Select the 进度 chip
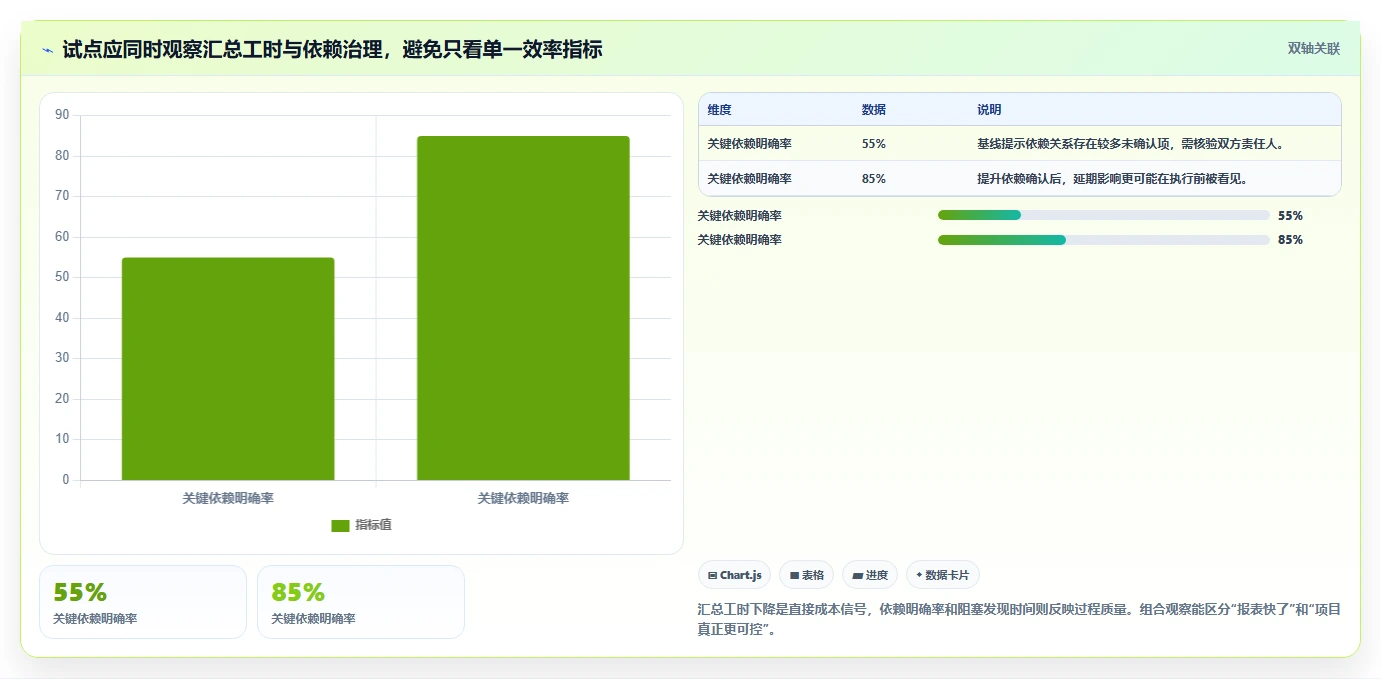 [x=870, y=575]
